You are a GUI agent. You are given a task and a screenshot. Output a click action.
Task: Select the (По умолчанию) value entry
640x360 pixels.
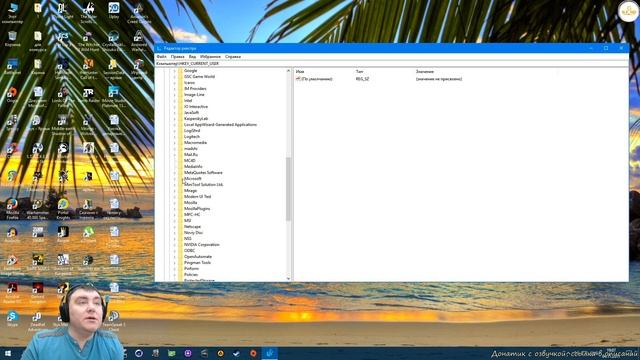point(317,79)
